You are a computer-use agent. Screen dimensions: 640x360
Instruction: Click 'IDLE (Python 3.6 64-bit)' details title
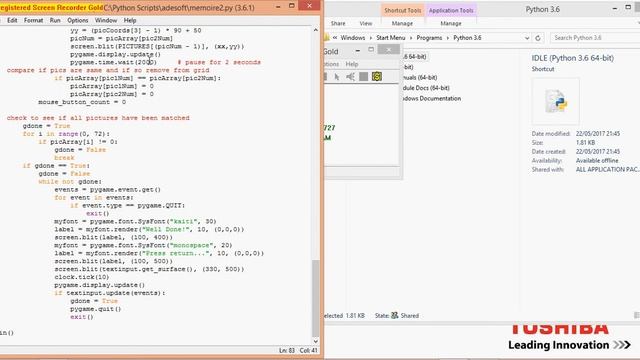[572, 58]
